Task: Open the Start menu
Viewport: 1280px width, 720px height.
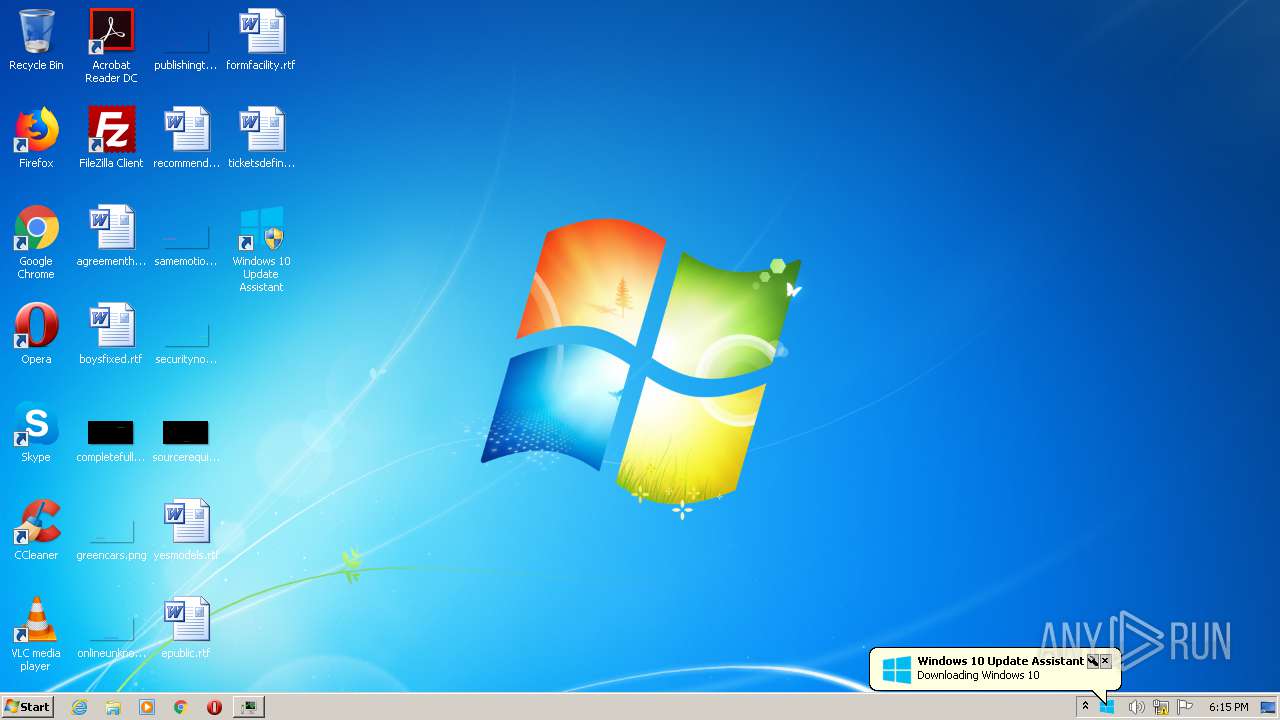Action: pyautogui.click(x=27, y=706)
